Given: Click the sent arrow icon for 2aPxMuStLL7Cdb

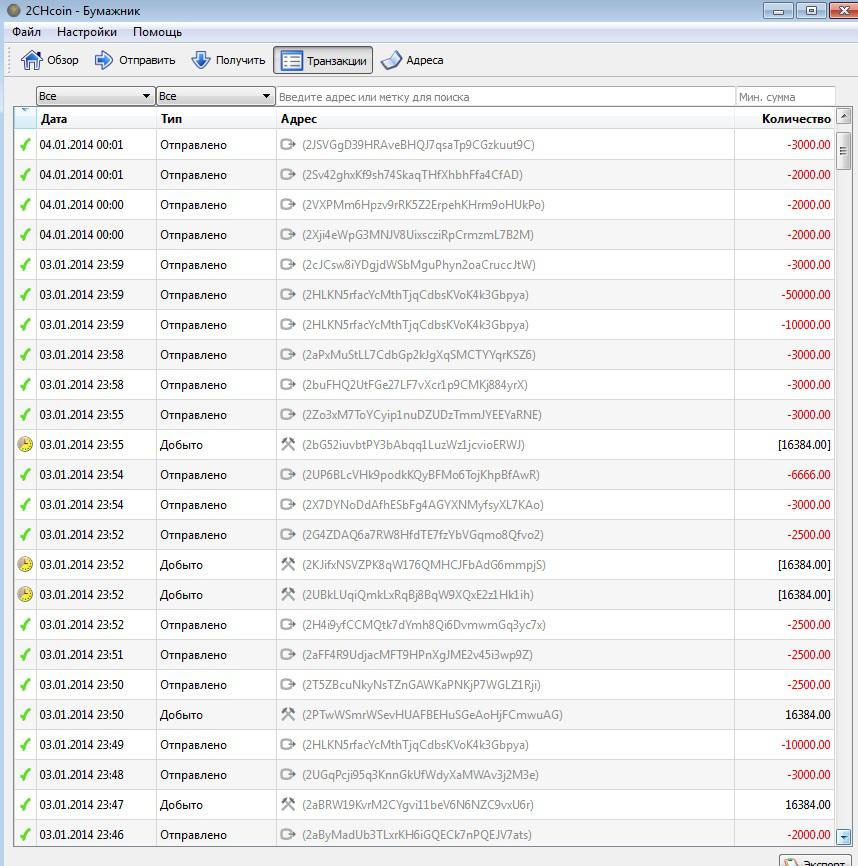Looking at the screenshot, I should coord(288,355).
